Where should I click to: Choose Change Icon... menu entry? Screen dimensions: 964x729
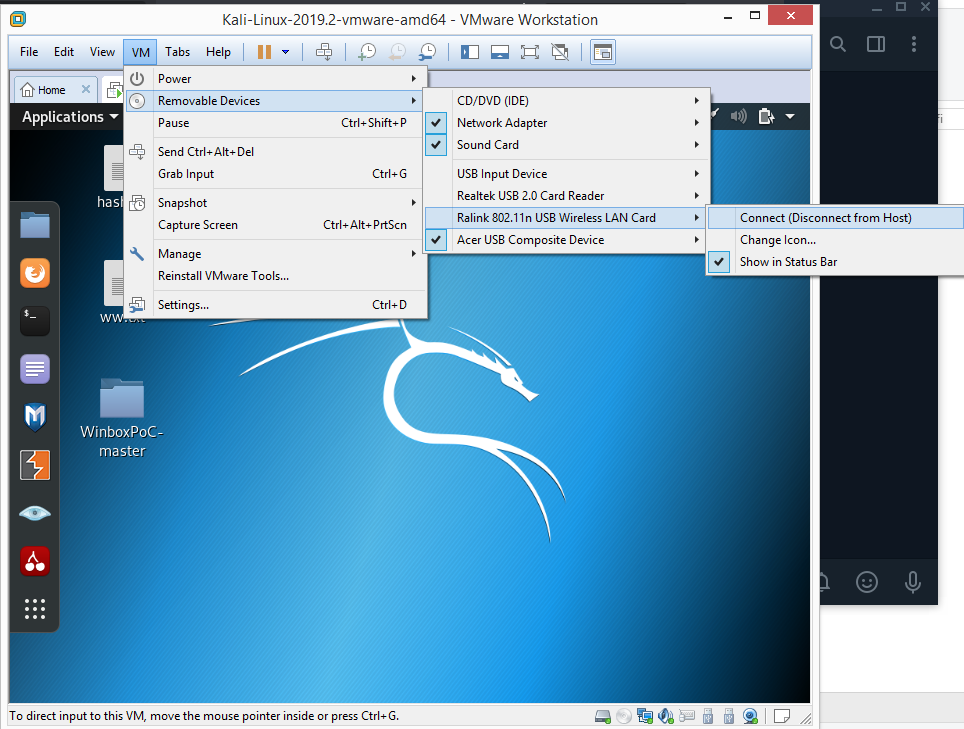[x=835, y=240]
